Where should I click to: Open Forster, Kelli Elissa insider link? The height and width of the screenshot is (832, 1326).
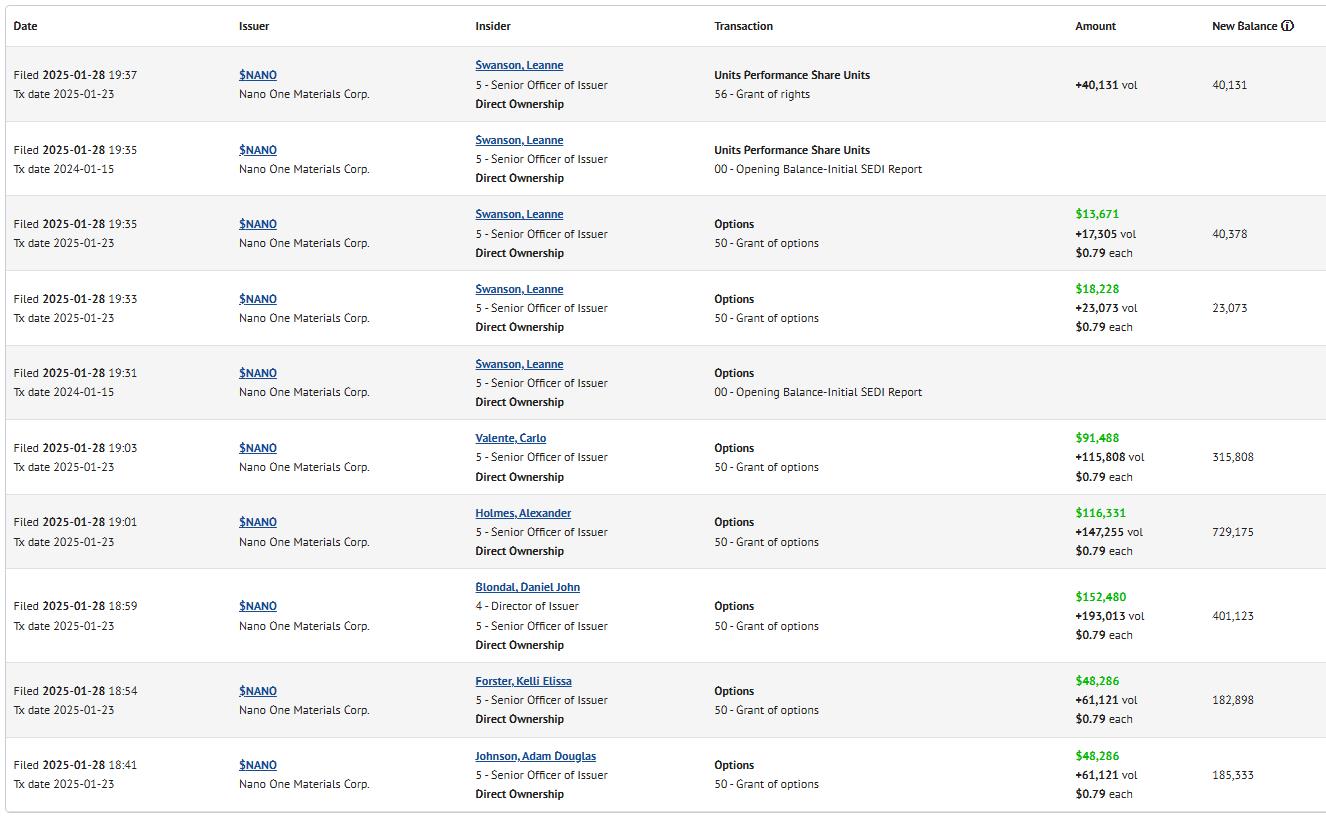(x=523, y=681)
